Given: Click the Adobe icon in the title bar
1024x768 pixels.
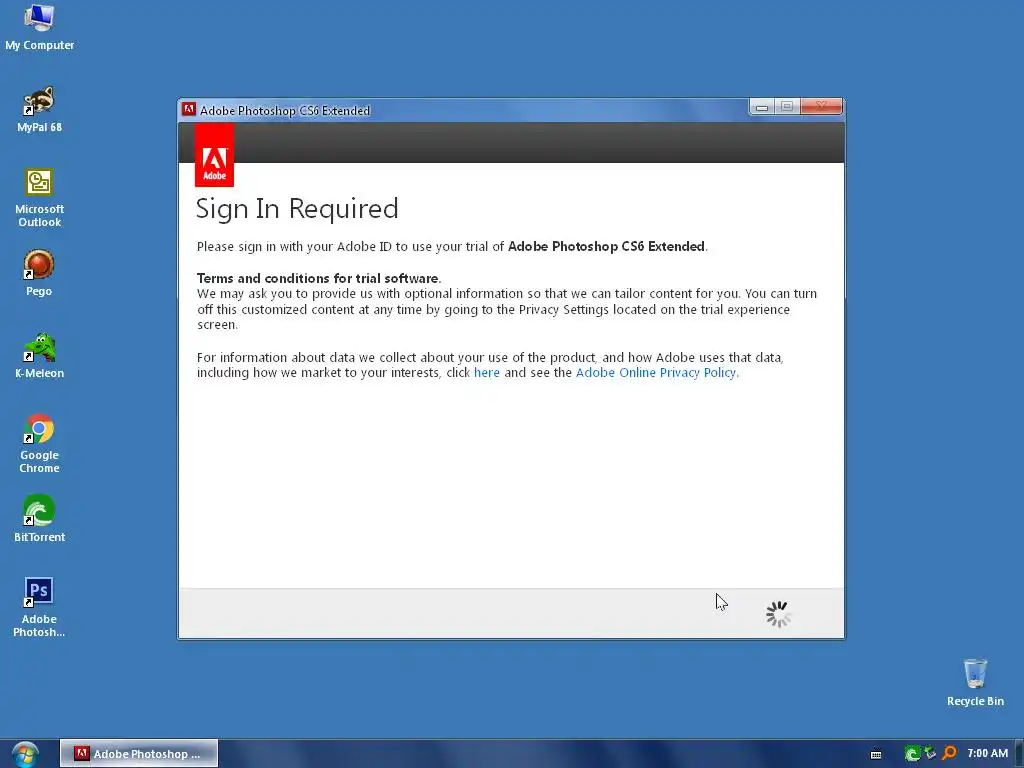Looking at the screenshot, I should [189, 109].
